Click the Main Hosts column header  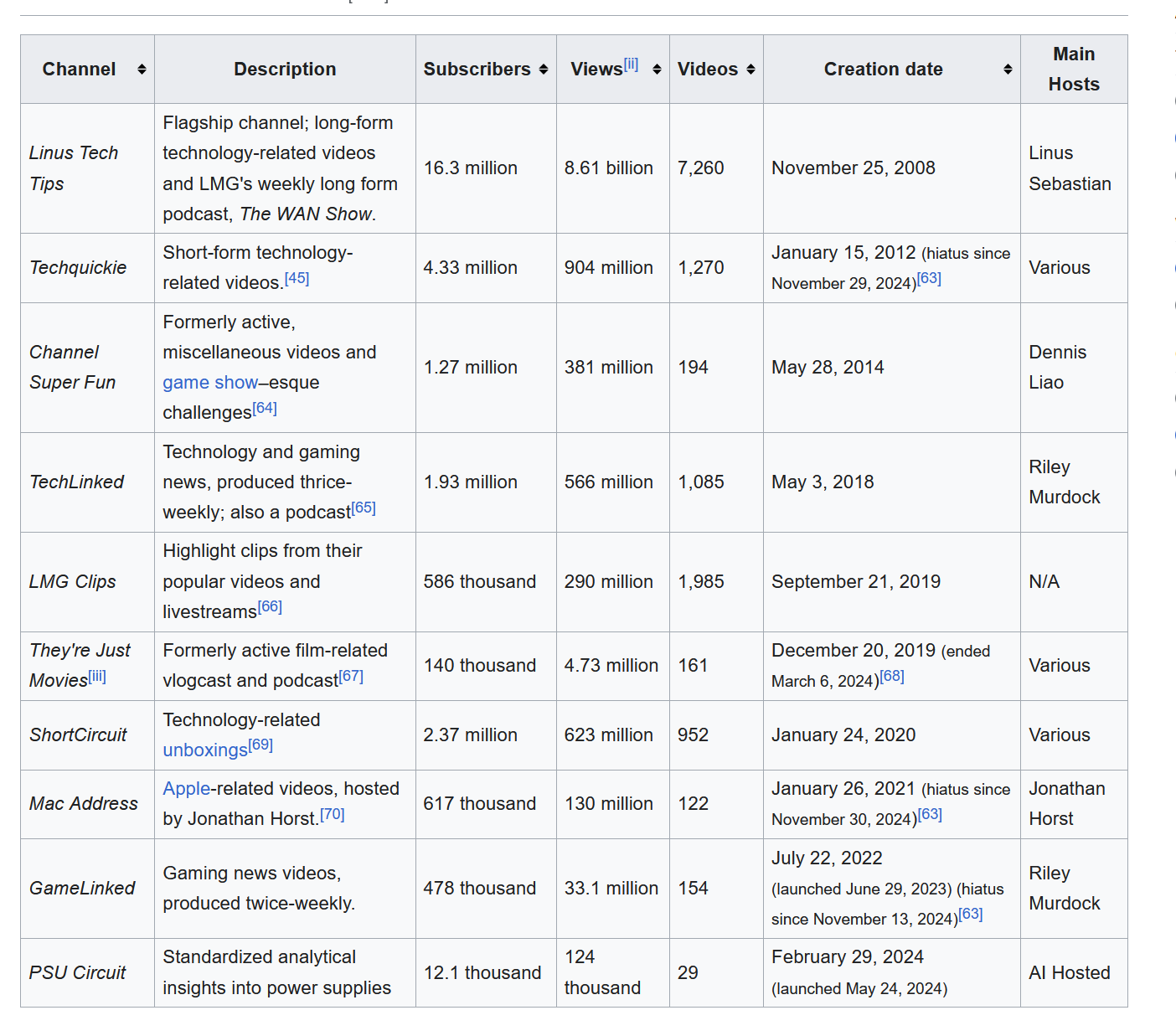point(1074,70)
